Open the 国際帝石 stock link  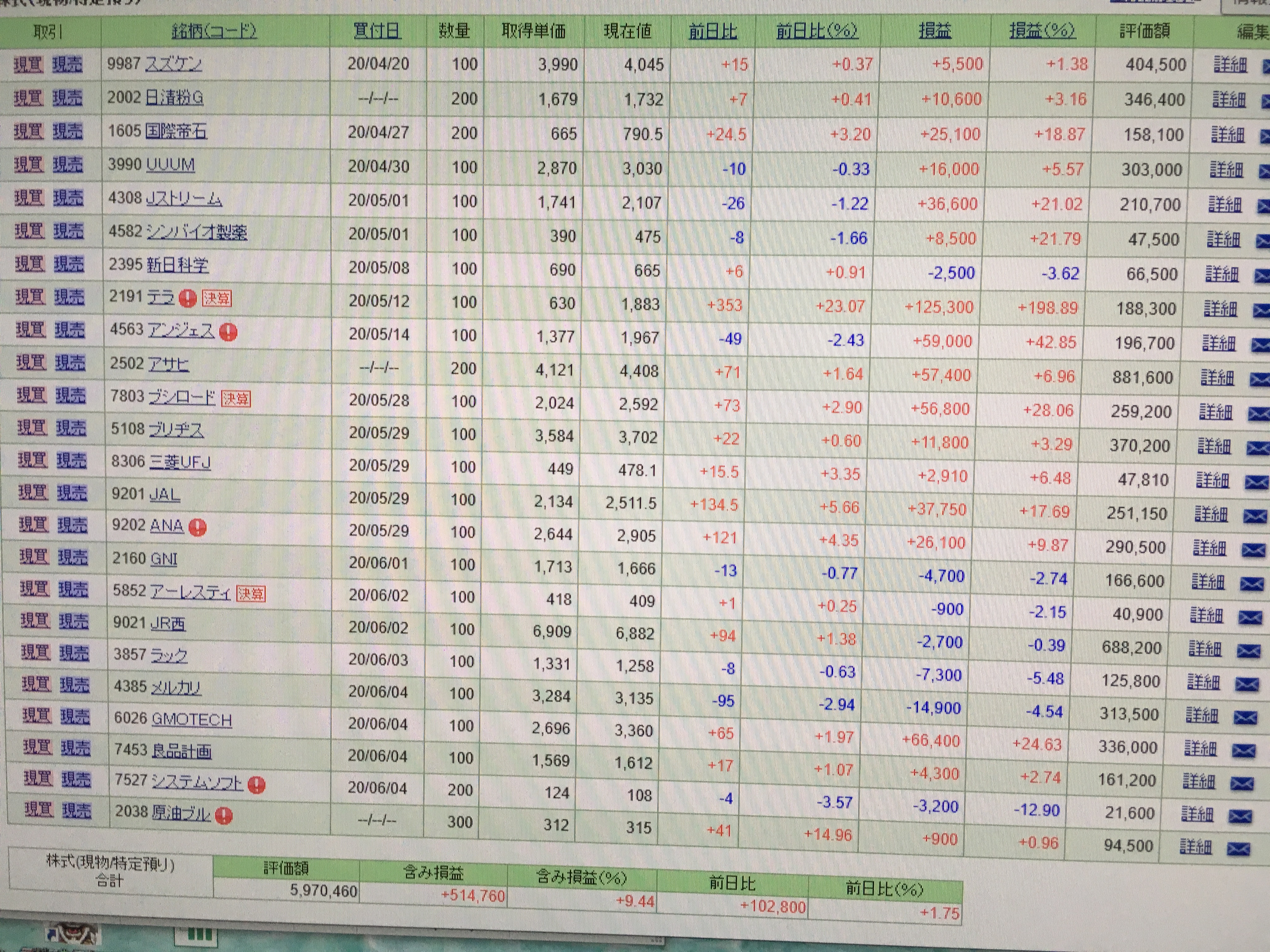176,132
